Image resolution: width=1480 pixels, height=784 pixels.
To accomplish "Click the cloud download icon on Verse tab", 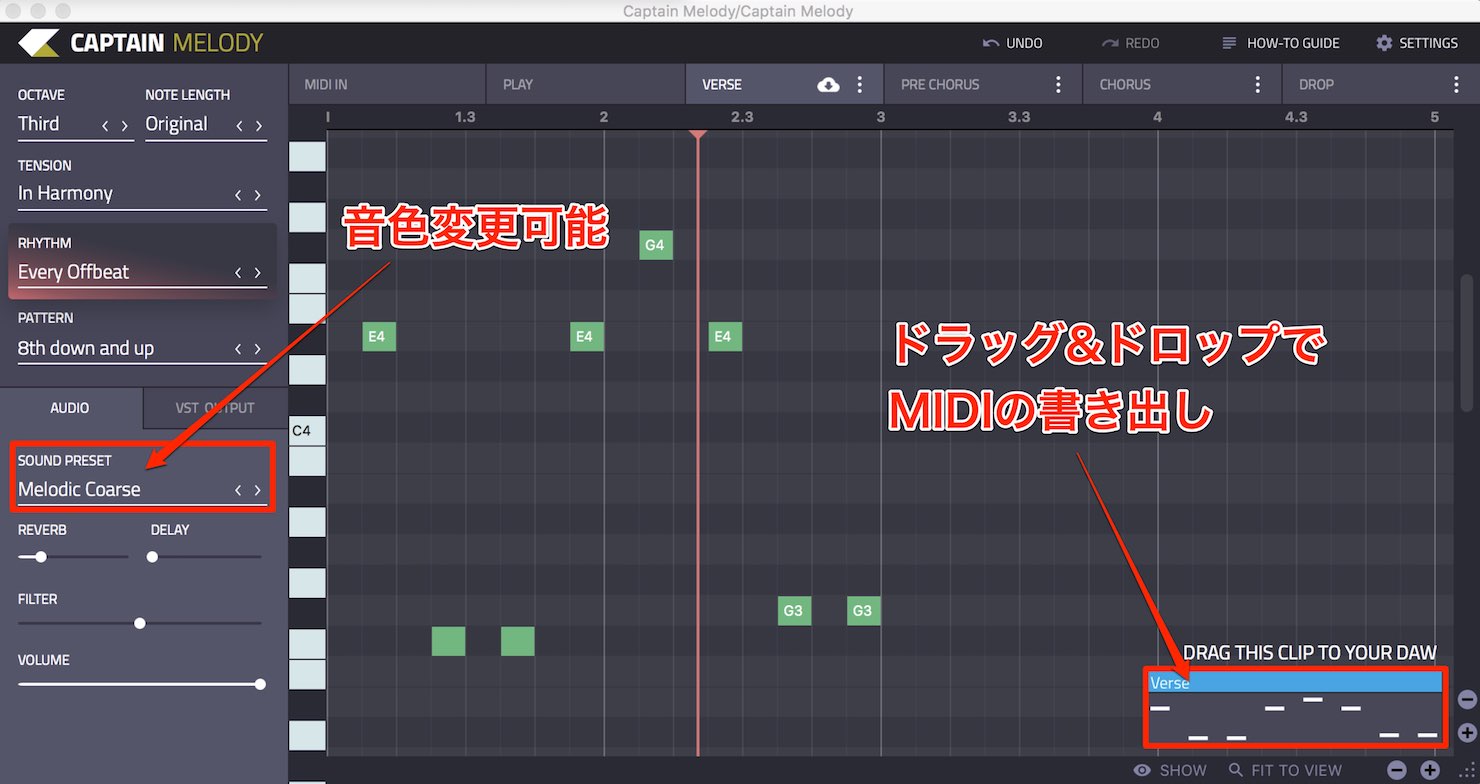I will click(x=828, y=85).
